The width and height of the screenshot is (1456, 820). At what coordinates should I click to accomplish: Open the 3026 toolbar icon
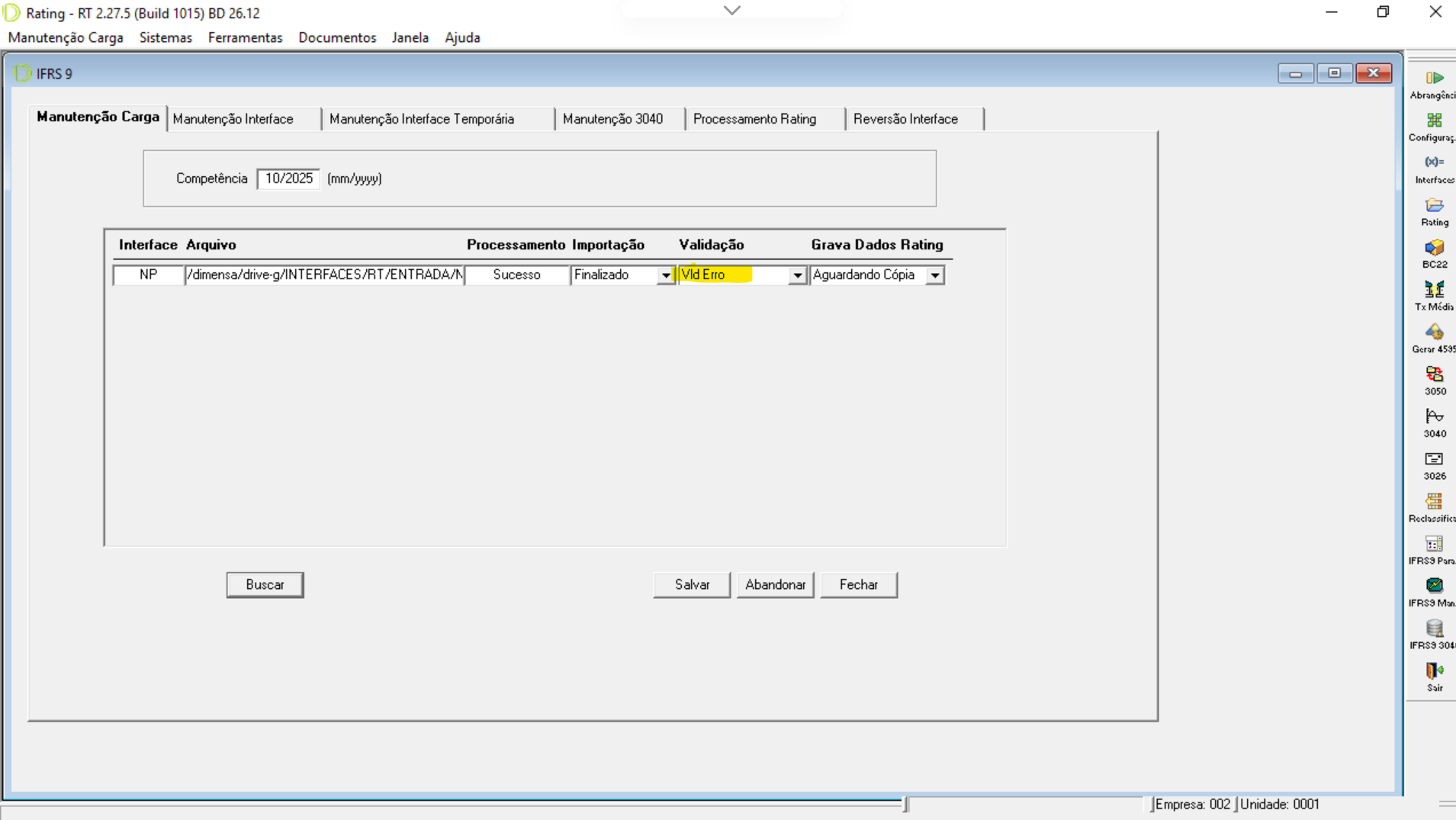pyautogui.click(x=1434, y=459)
